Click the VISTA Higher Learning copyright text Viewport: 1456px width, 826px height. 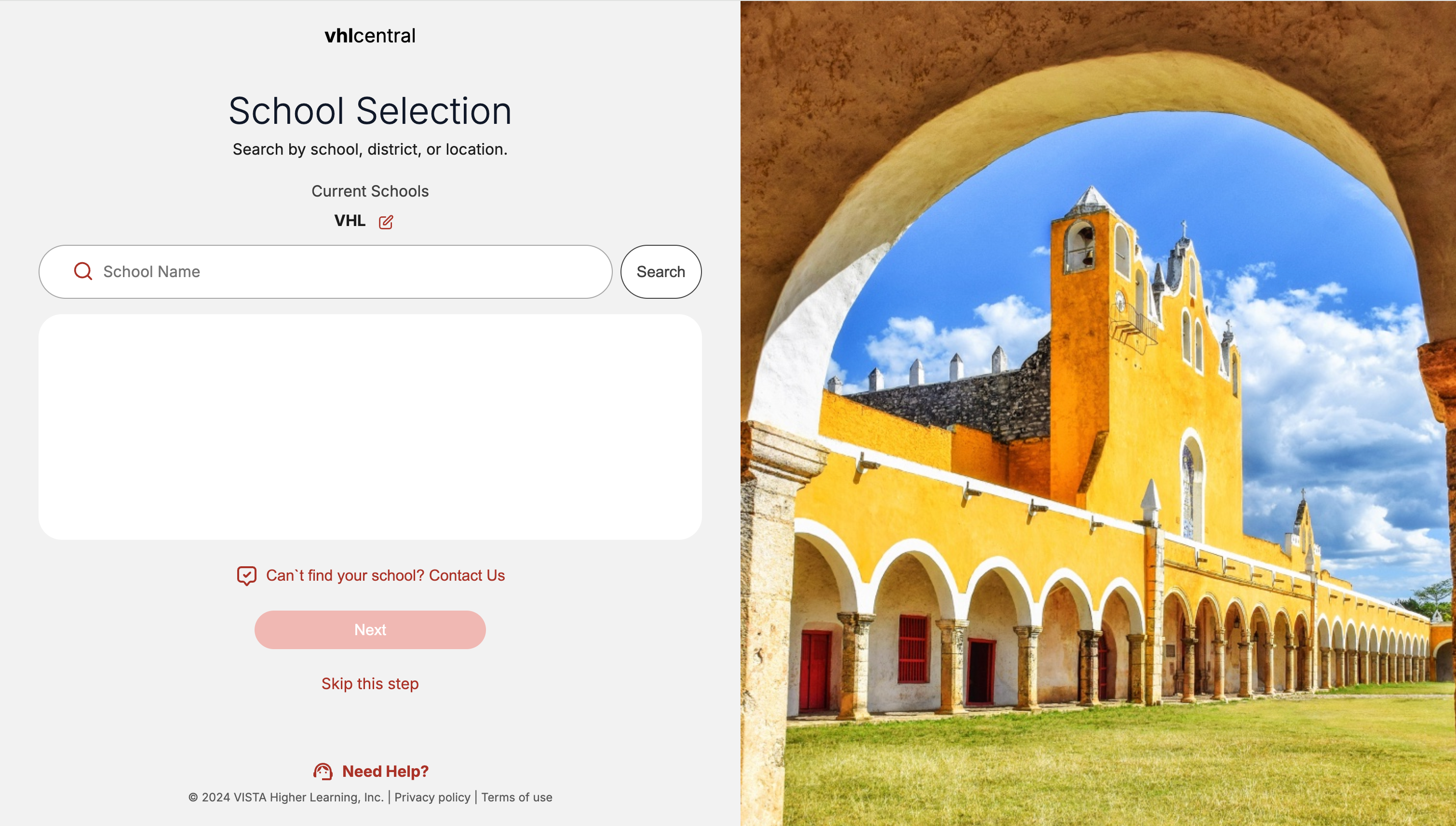click(x=286, y=797)
